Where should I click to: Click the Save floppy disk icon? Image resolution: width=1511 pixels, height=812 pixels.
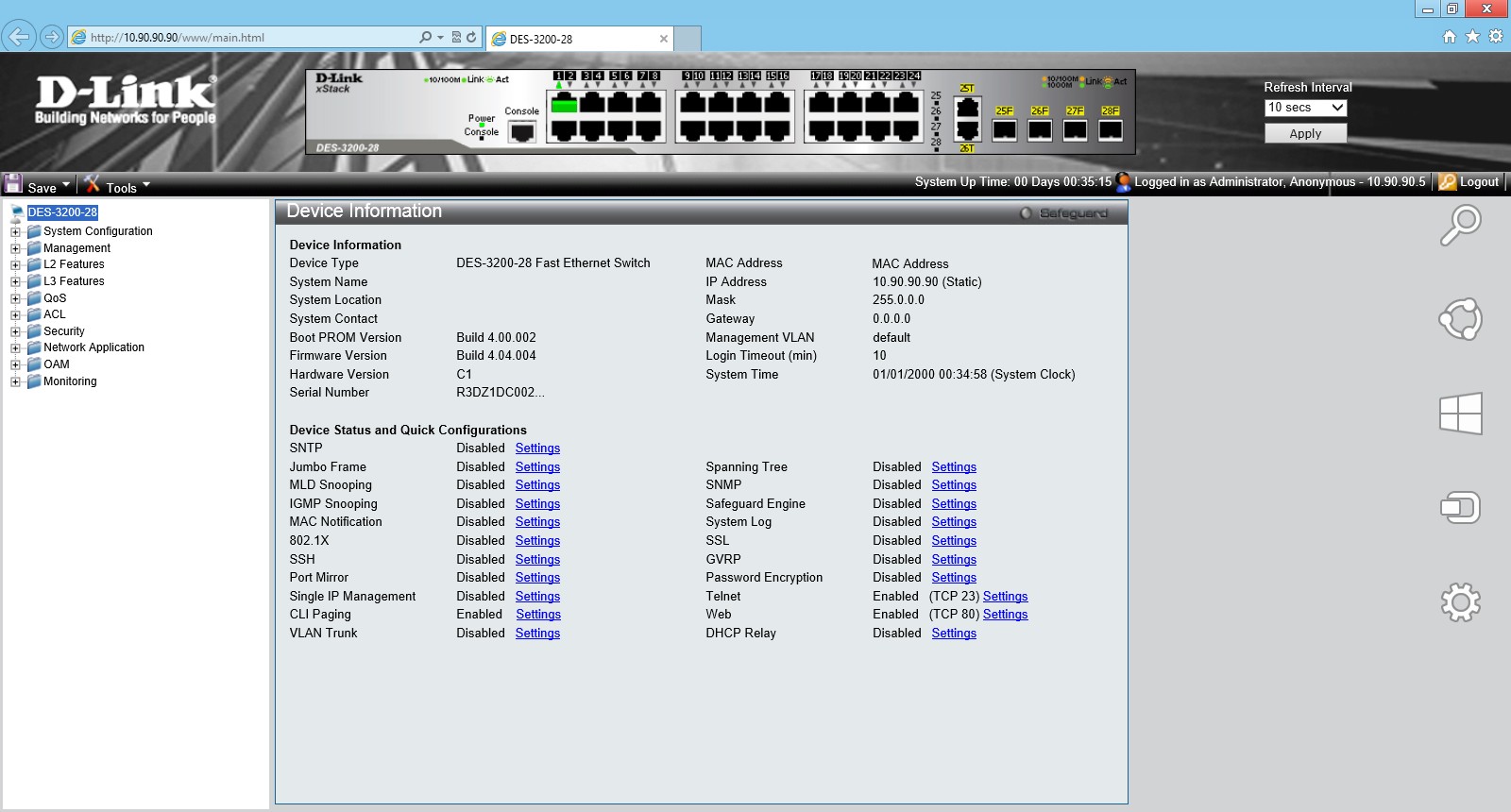point(13,183)
